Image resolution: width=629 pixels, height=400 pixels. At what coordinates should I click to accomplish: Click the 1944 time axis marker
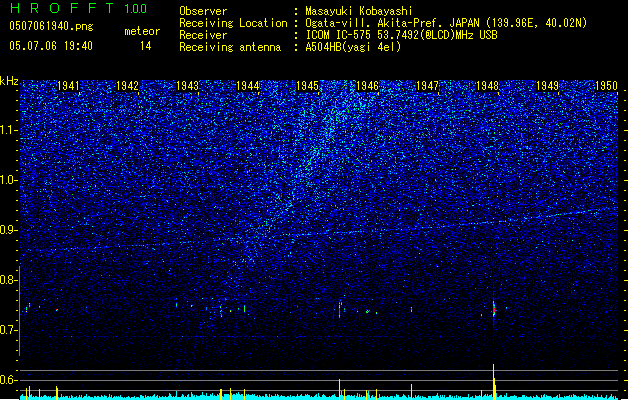click(x=248, y=86)
